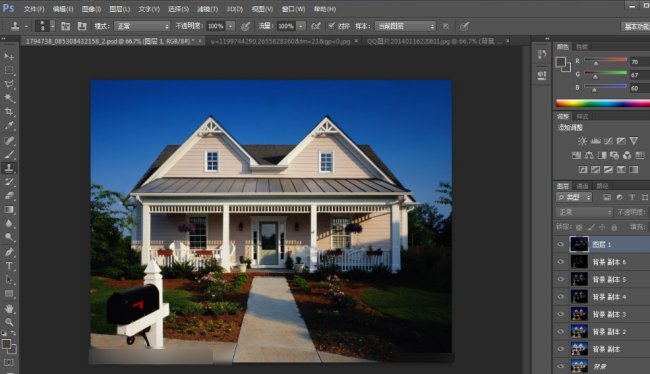The height and width of the screenshot is (374, 650).
Task: Add a Brightness/Contrast adjustment
Action: point(582,141)
